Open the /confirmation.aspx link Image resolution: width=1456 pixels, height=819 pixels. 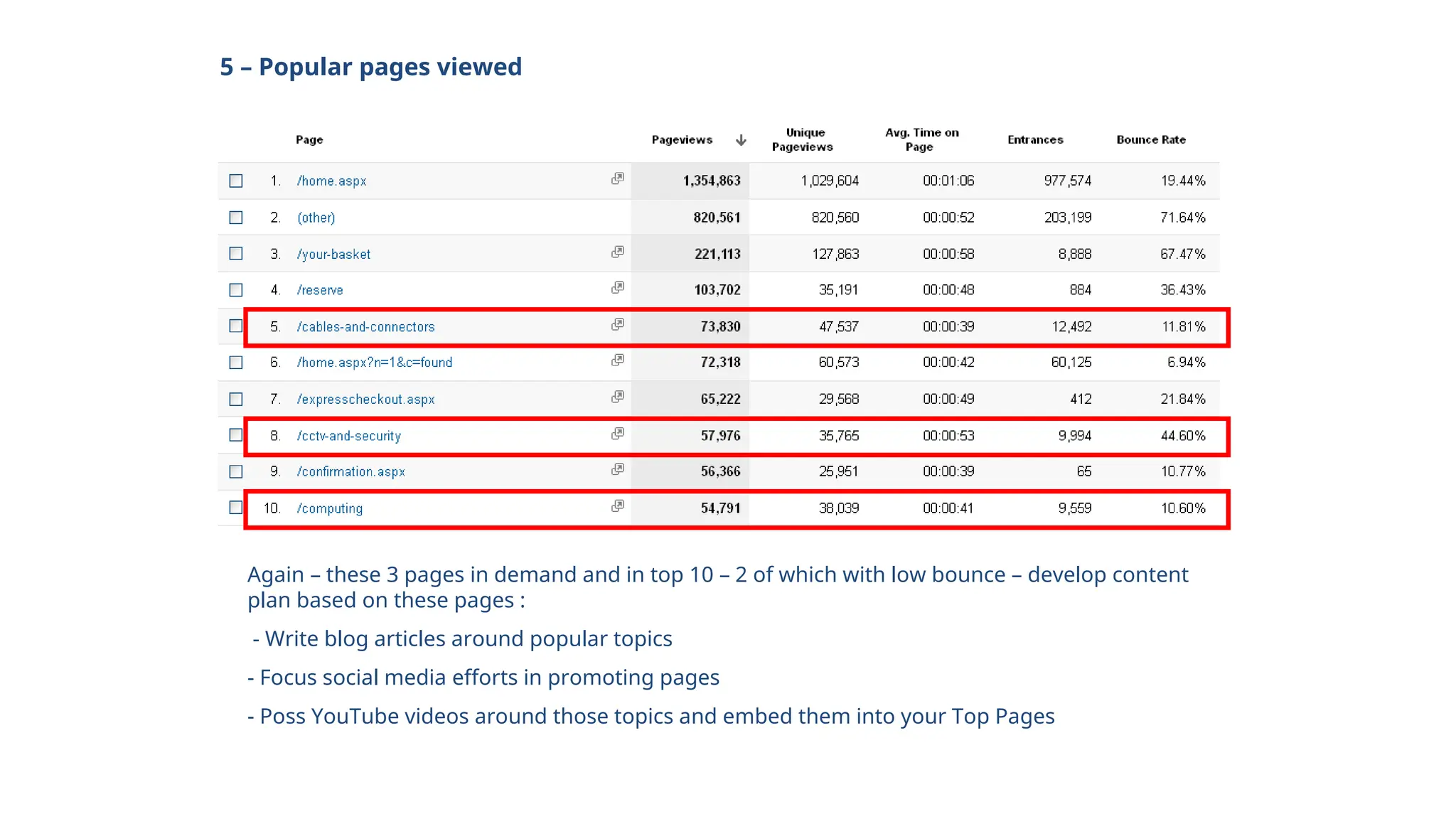351,472
